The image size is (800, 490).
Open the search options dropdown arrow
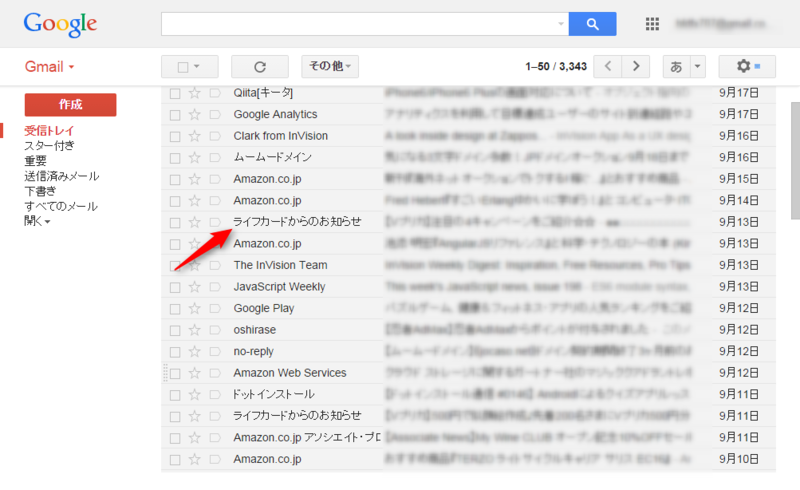[x=561, y=24]
